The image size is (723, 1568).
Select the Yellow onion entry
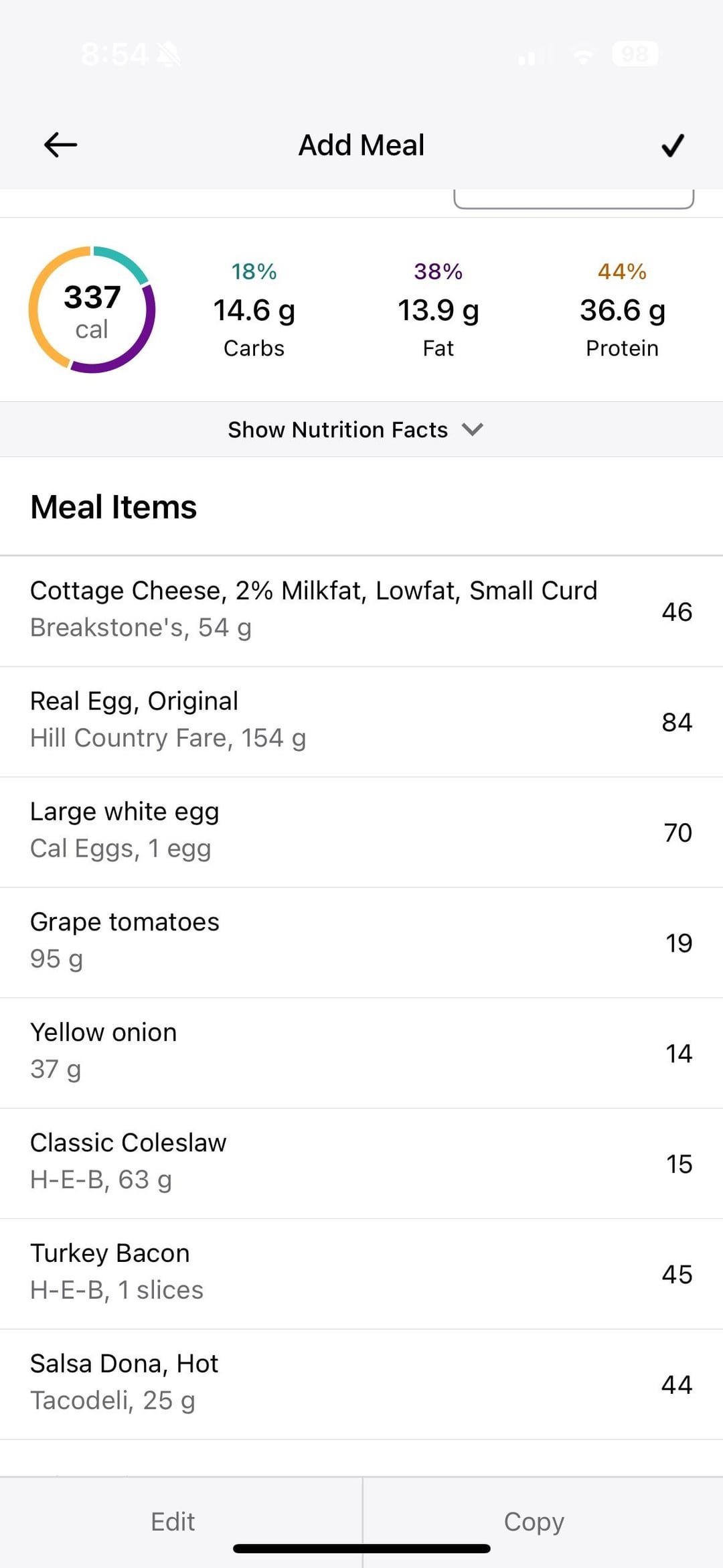(361, 1052)
